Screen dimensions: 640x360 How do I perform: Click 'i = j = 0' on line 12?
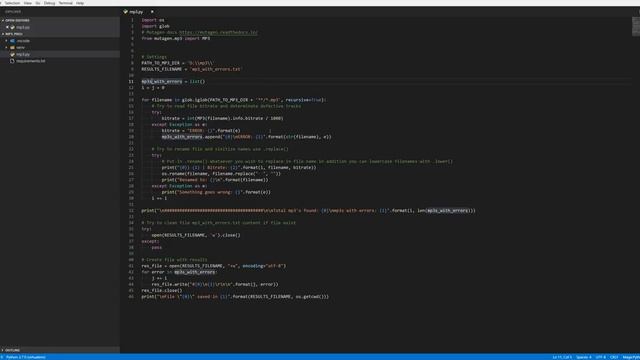click(153, 88)
